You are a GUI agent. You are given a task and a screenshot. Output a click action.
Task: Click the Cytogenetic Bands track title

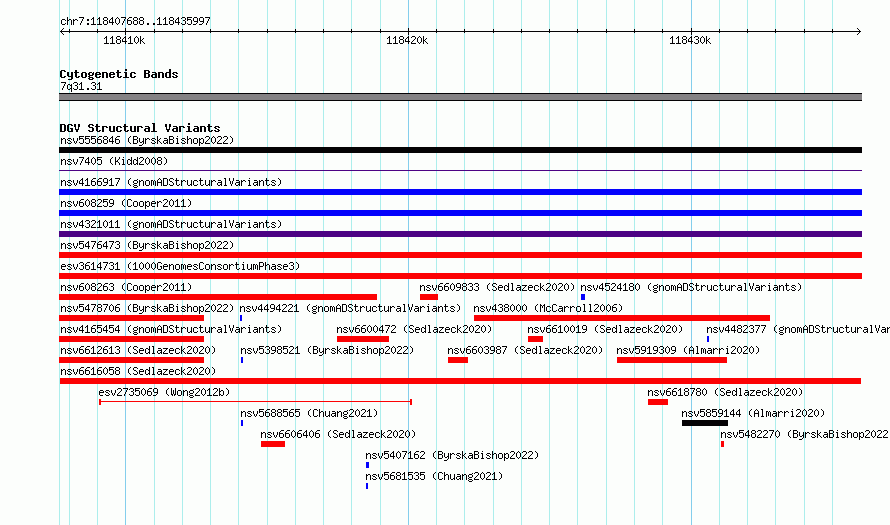(119, 74)
